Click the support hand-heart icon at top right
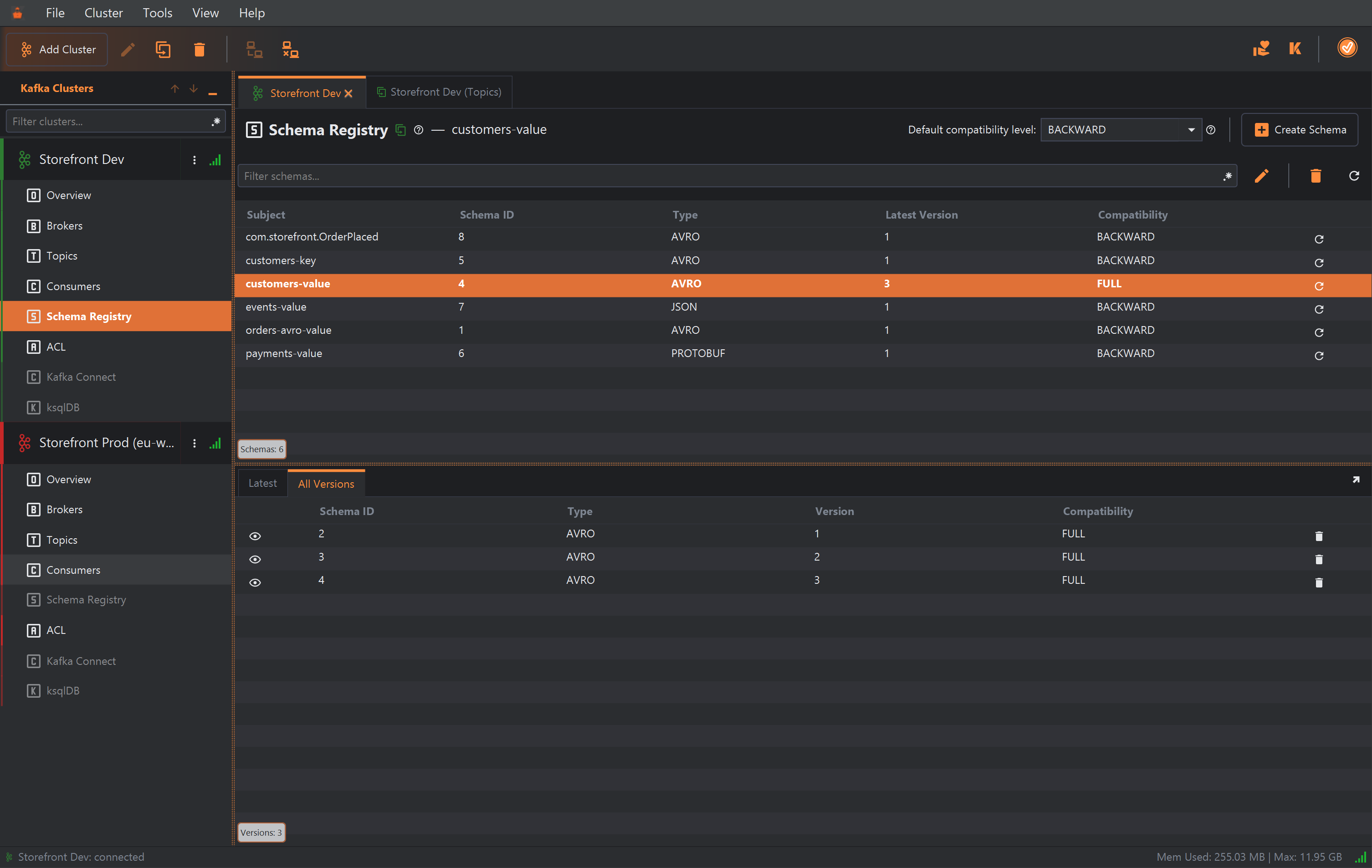Viewport: 1372px width, 868px height. 1261,48
